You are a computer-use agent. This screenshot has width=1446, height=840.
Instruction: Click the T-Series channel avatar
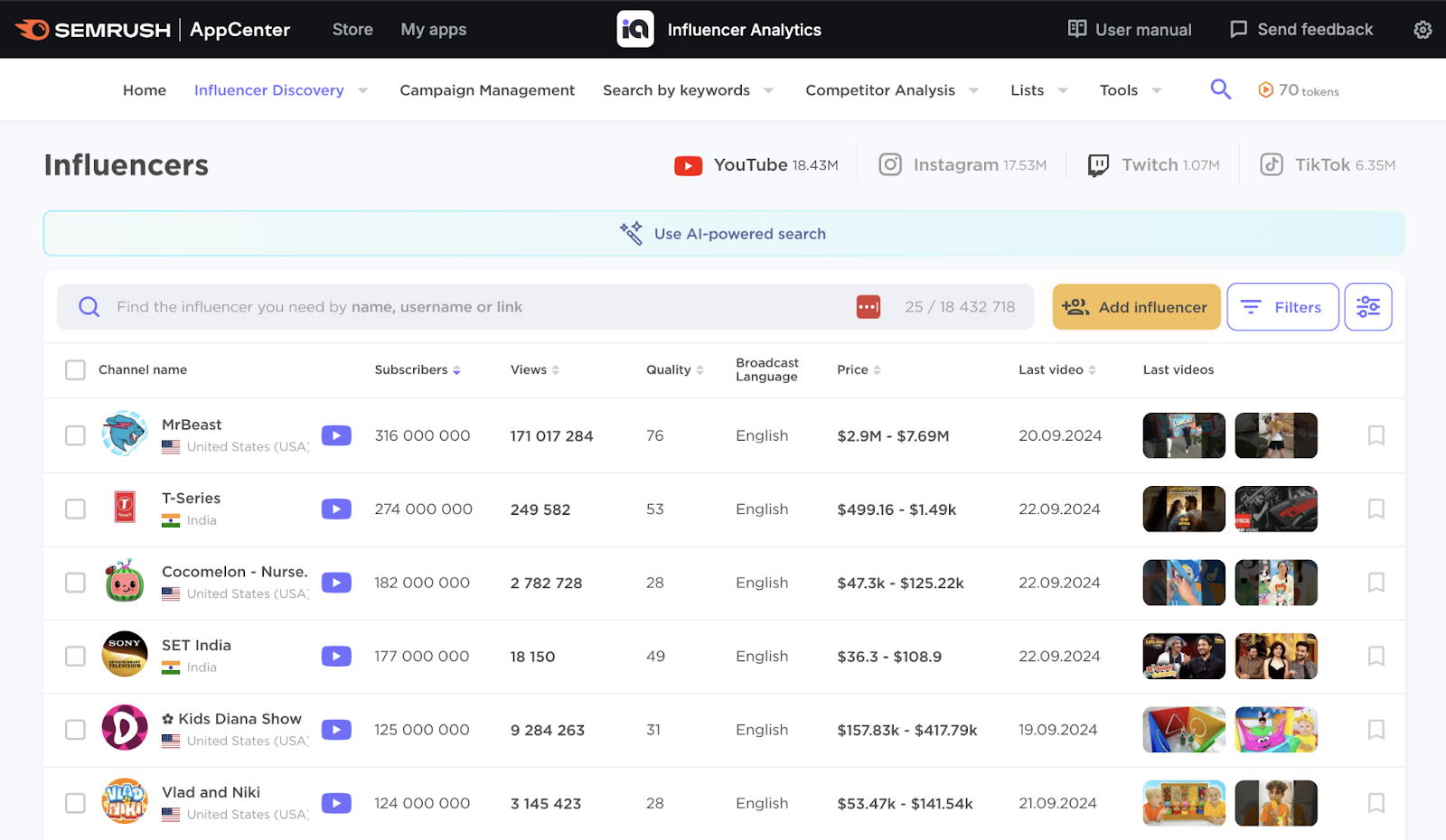click(x=125, y=507)
